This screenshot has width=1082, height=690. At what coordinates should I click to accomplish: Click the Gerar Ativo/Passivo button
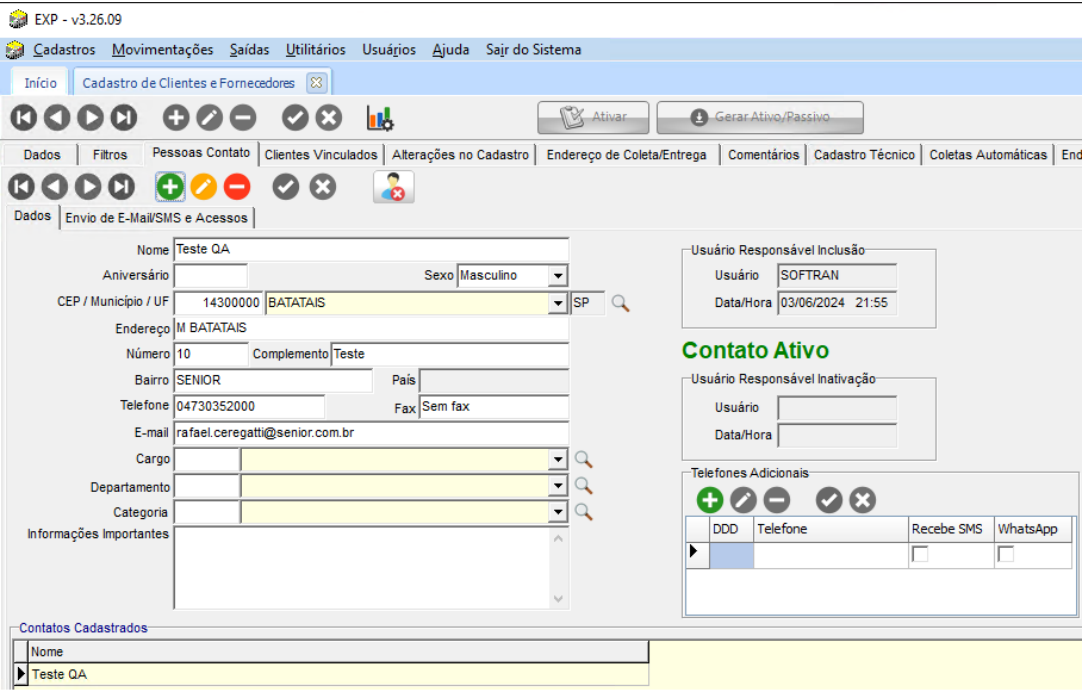click(760, 117)
